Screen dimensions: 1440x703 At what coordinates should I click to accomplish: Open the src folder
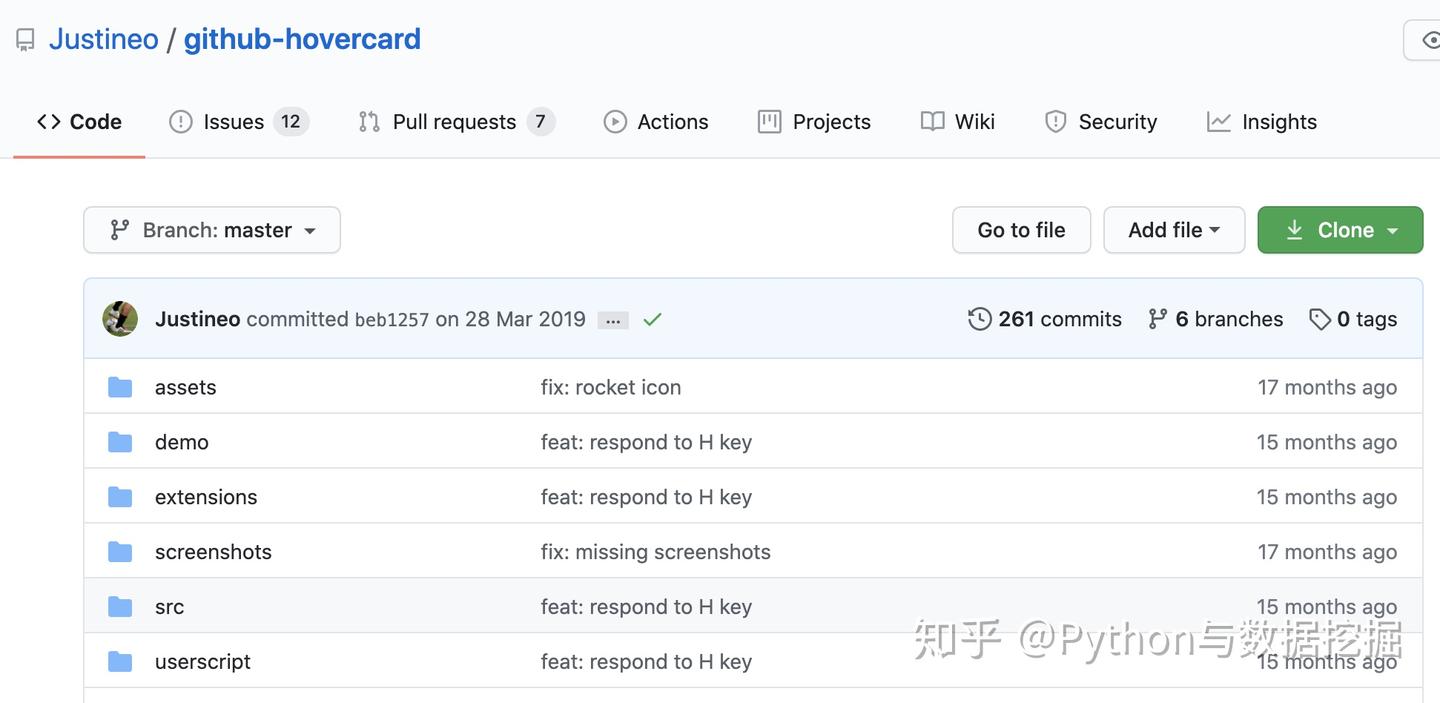[x=169, y=606]
